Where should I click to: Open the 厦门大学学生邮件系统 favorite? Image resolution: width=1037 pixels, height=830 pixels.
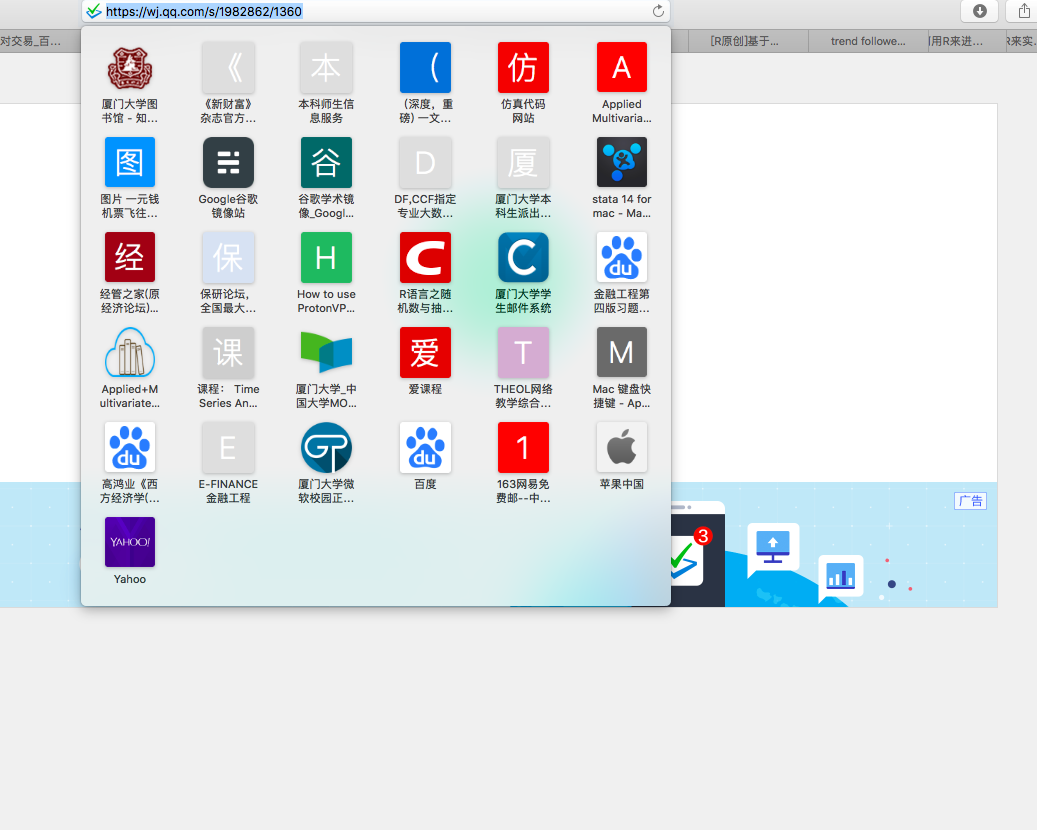[x=523, y=272]
